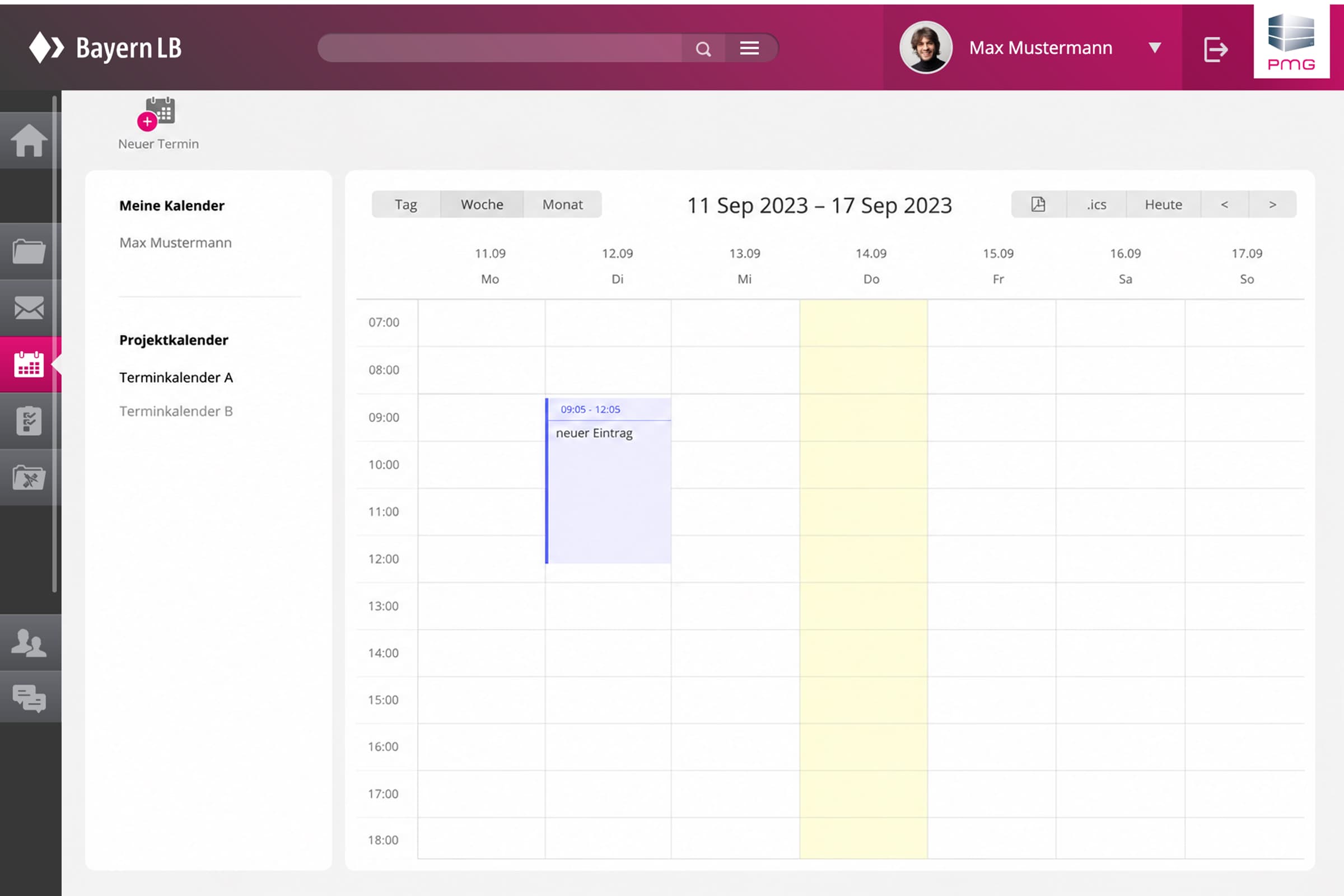Open the contacts people icon in sidebar
Viewport: 1344px width, 896px height.
point(29,643)
